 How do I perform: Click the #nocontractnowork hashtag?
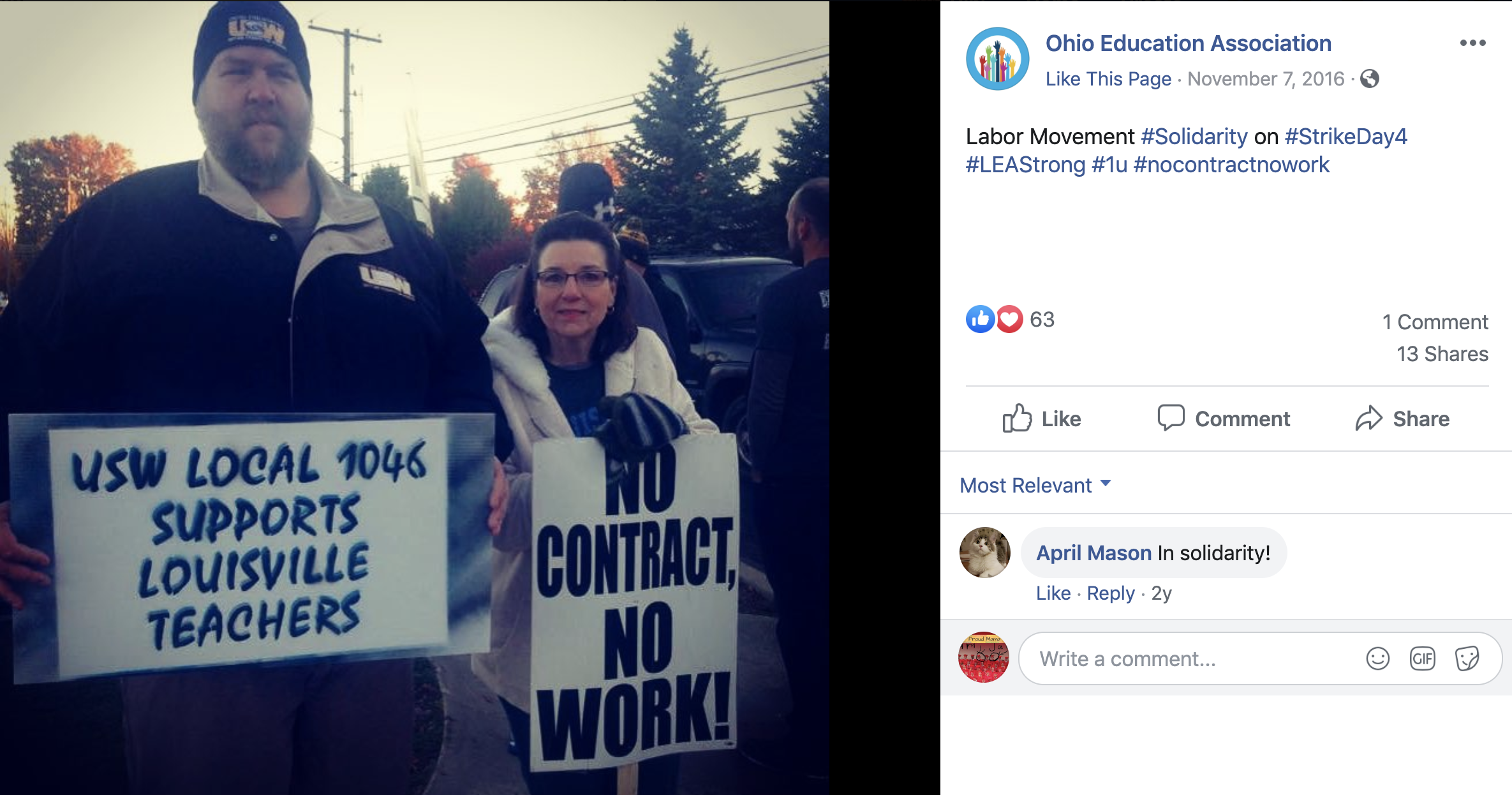point(1231,165)
